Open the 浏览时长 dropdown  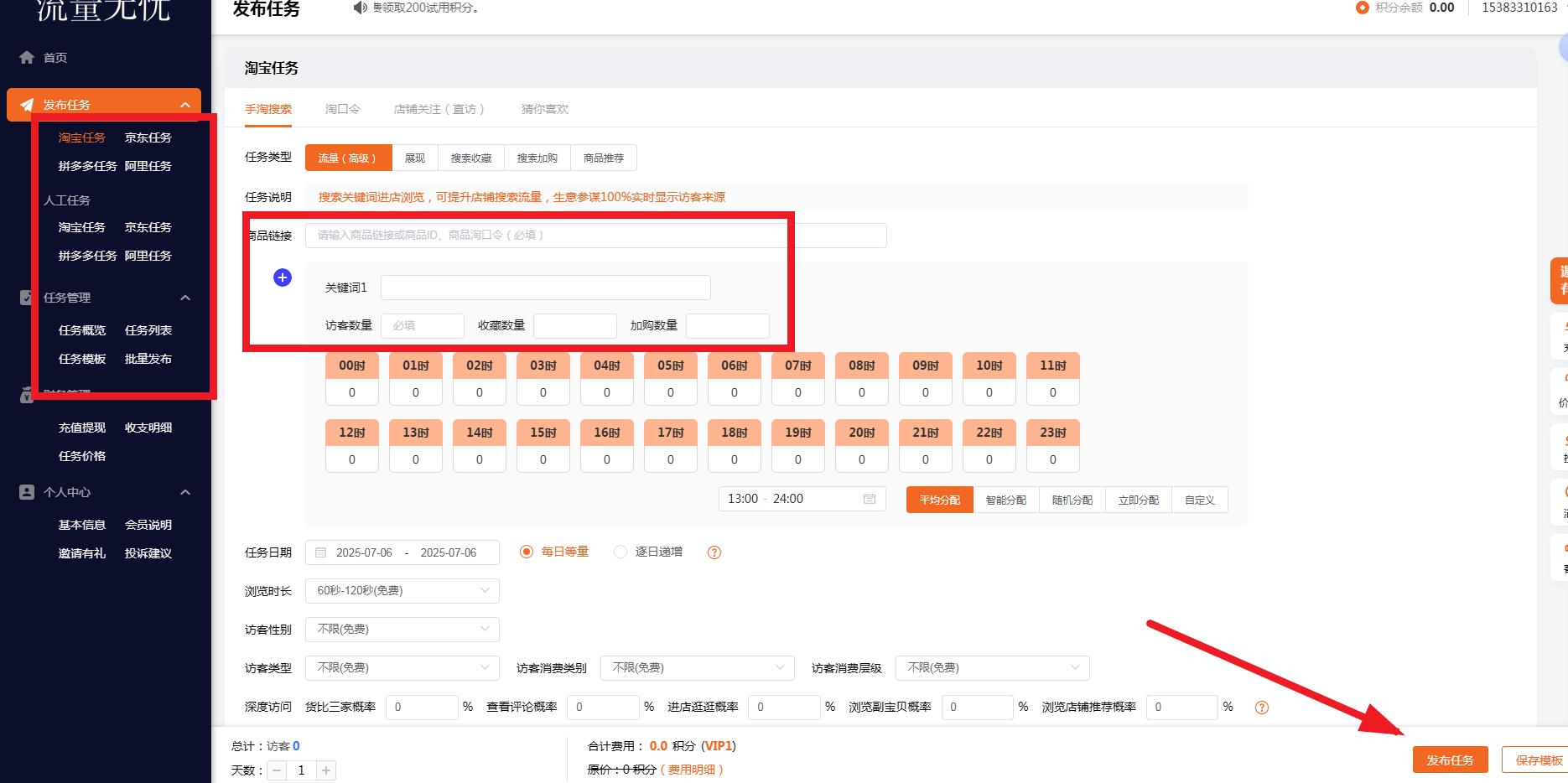click(402, 590)
